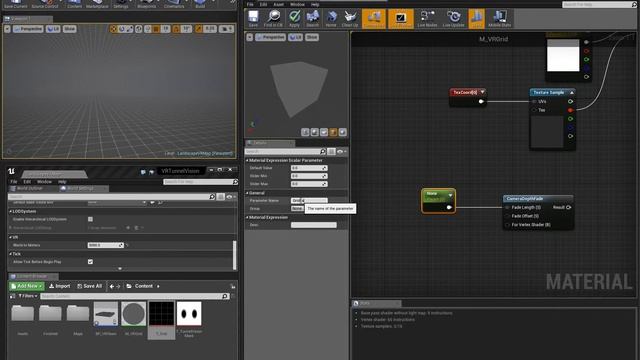Toggle property matrix grid icon in material Details
640x360 pixels.
tap(331, 151)
